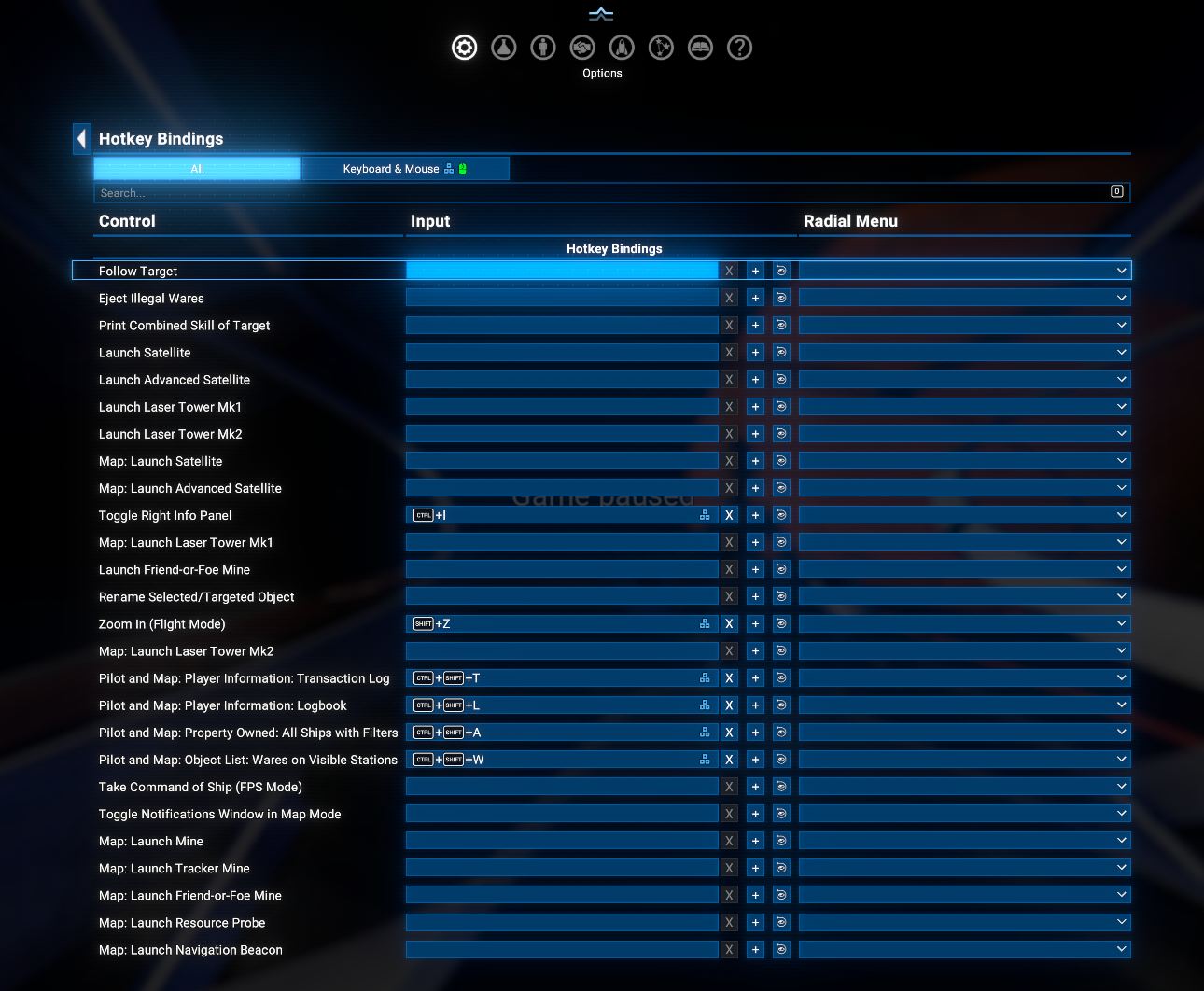Remove the Shift+Z binding for Zoom In
Image resolution: width=1204 pixels, height=991 pixels.
729,623
